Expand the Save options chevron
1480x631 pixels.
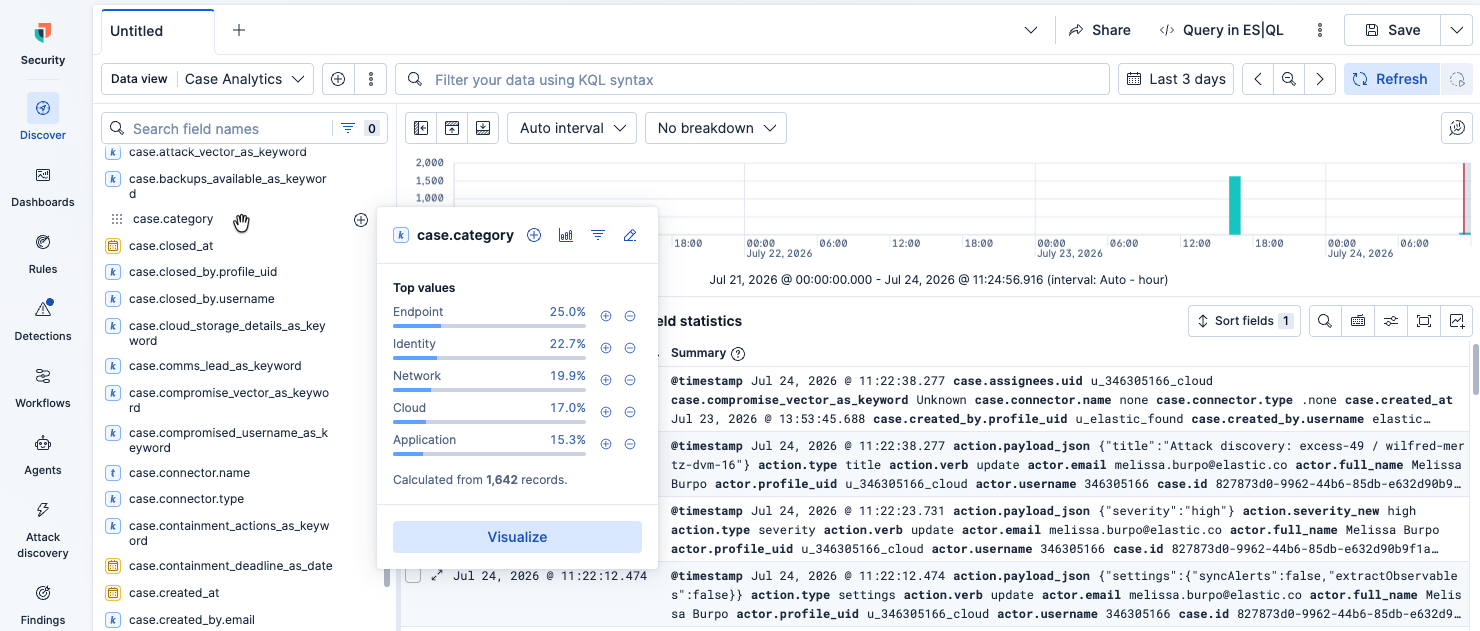pyautogui.click(x=1456, y=30)
